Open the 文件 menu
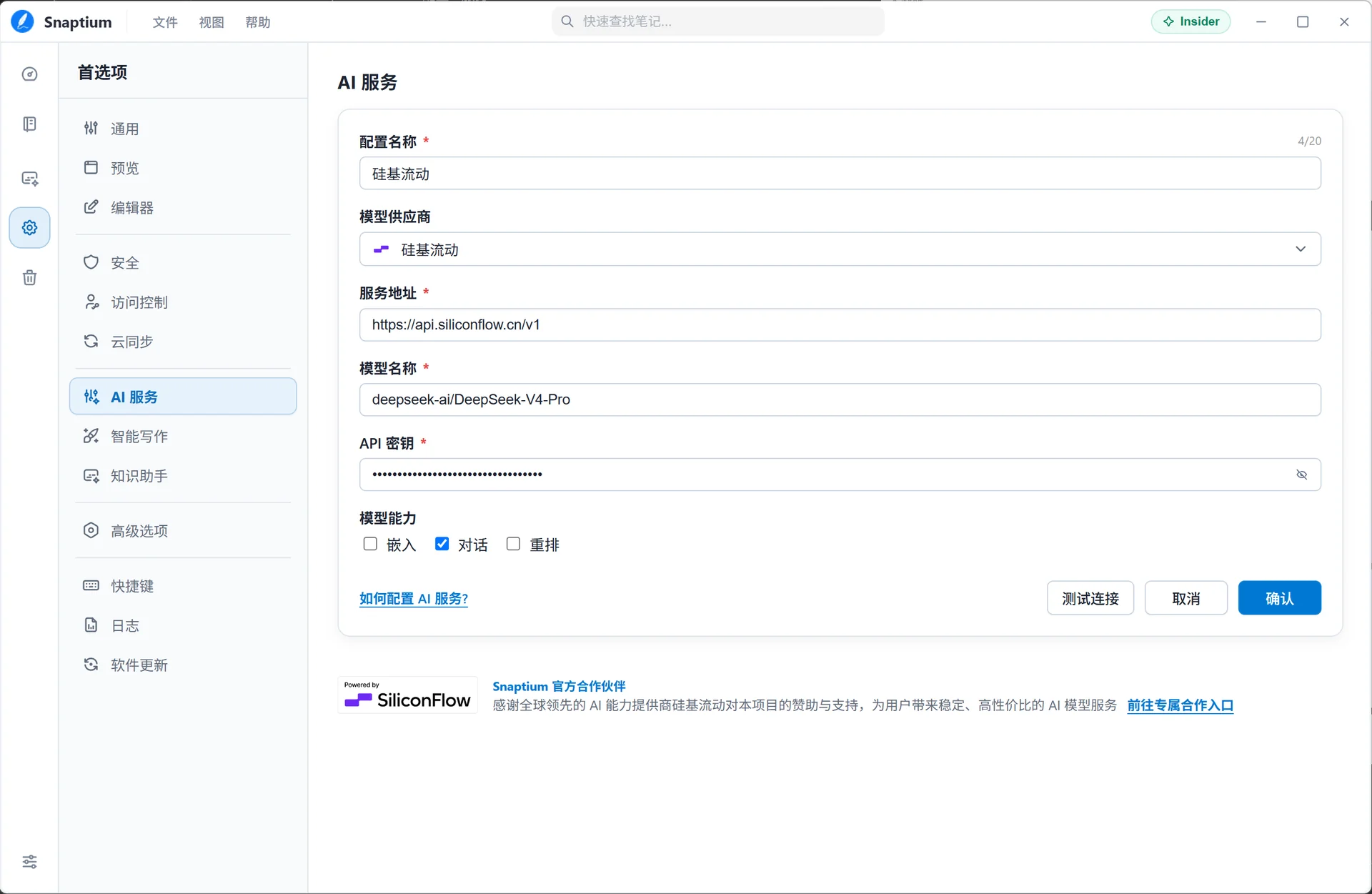1372x894 pixels. [165, 22]
